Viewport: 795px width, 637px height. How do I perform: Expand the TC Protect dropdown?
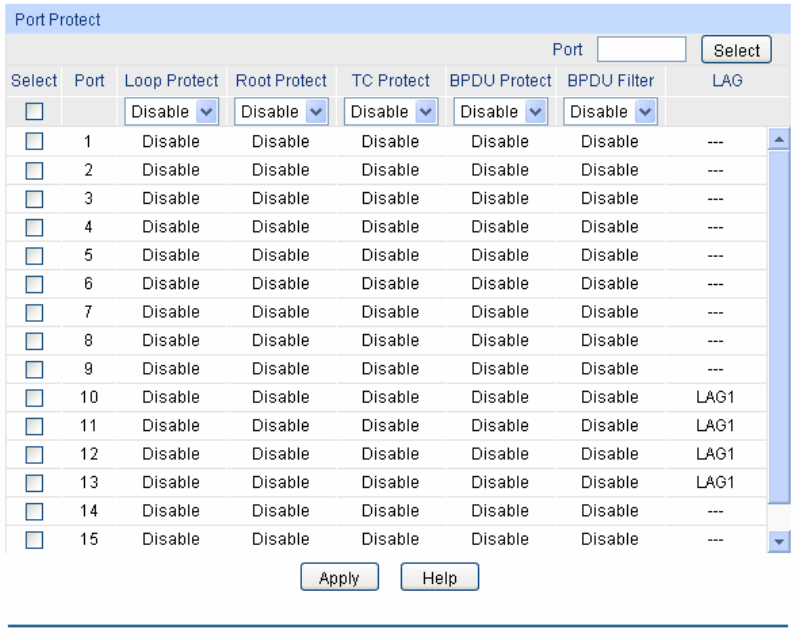[x=391, y=112]
